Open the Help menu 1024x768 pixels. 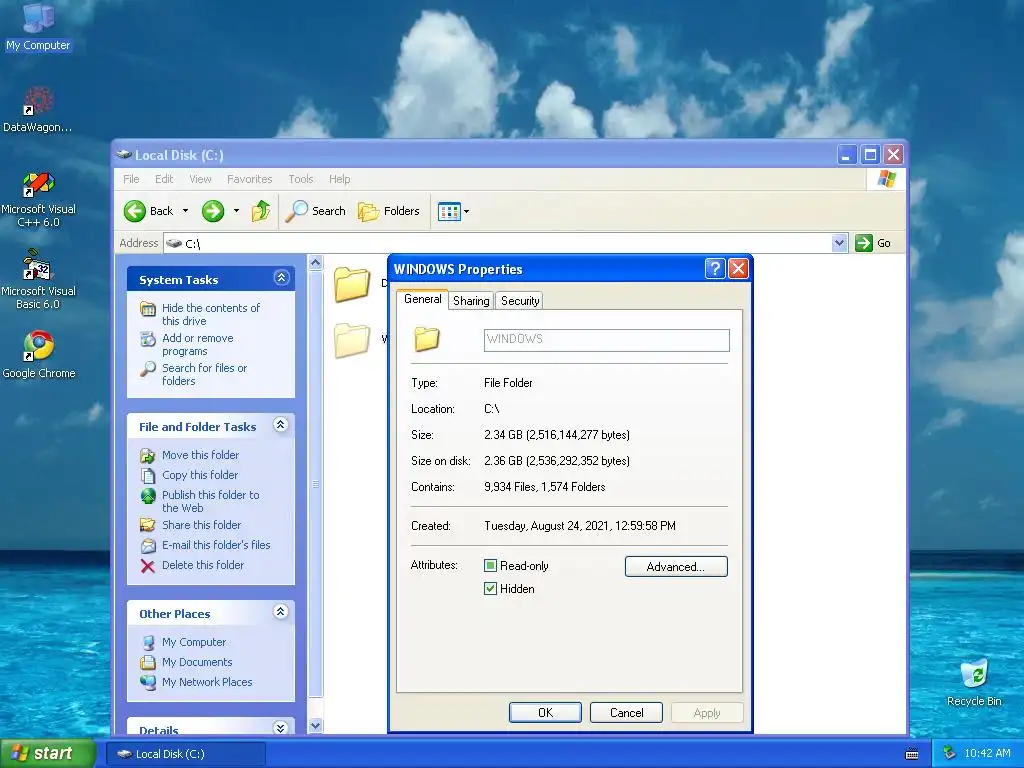(x=339, y=179)
